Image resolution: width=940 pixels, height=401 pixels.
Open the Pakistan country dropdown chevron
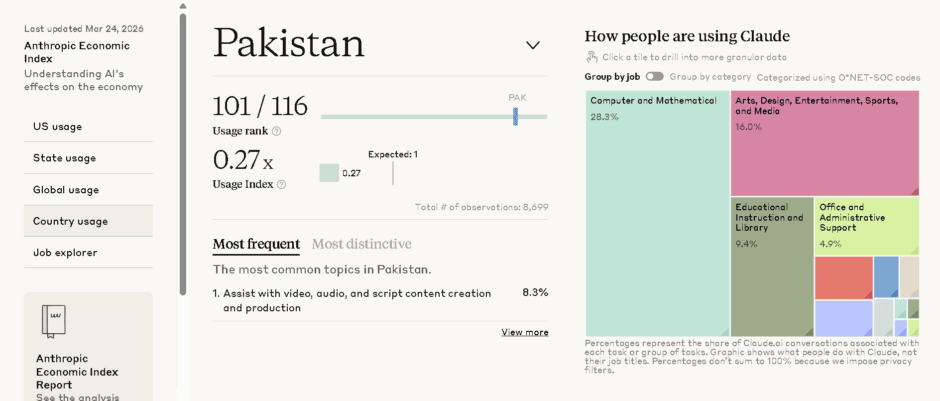click(x=533, y=45)
